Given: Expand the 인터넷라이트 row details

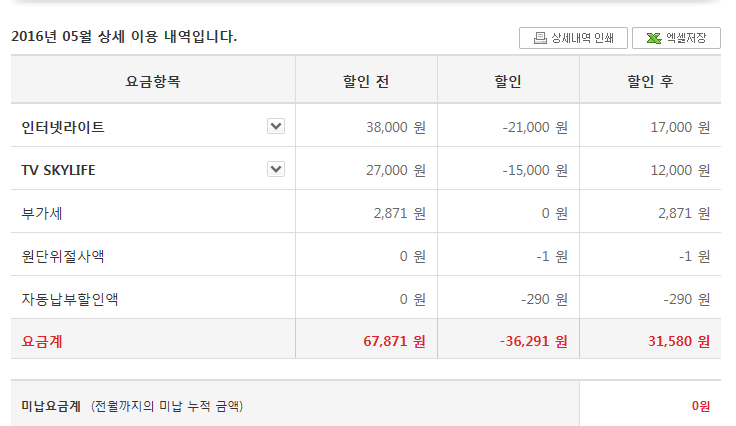Looking at the screenshot, I should [276, 127].
